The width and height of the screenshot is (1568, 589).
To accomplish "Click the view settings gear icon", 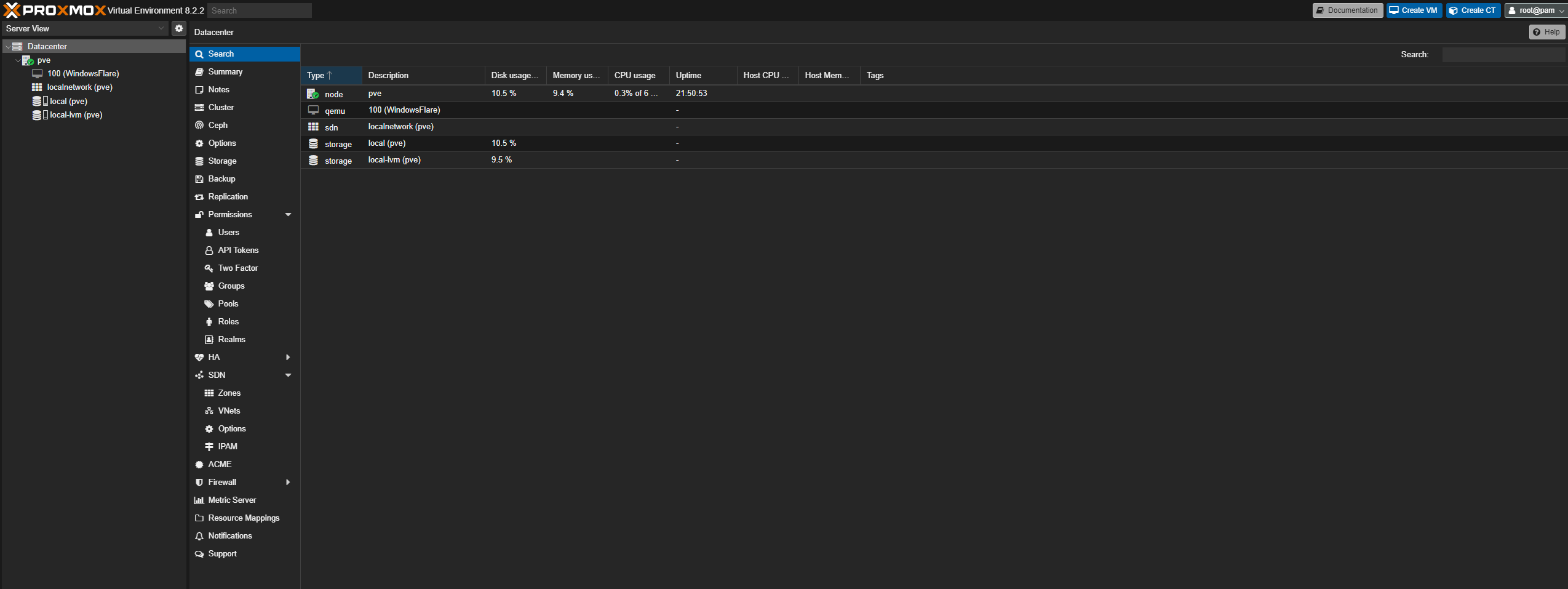I will click(178, 28).
